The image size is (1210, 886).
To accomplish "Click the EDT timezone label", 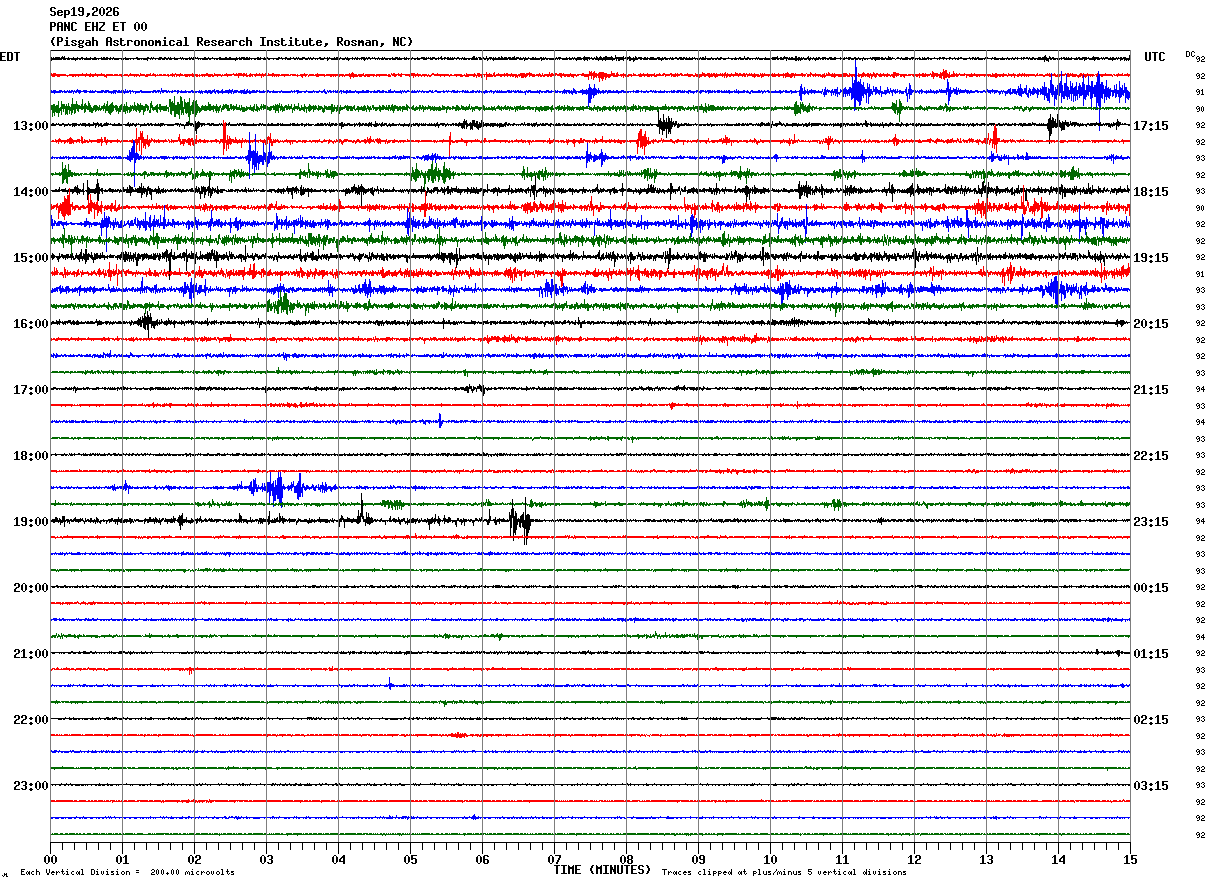I will [x=10, y=57].
